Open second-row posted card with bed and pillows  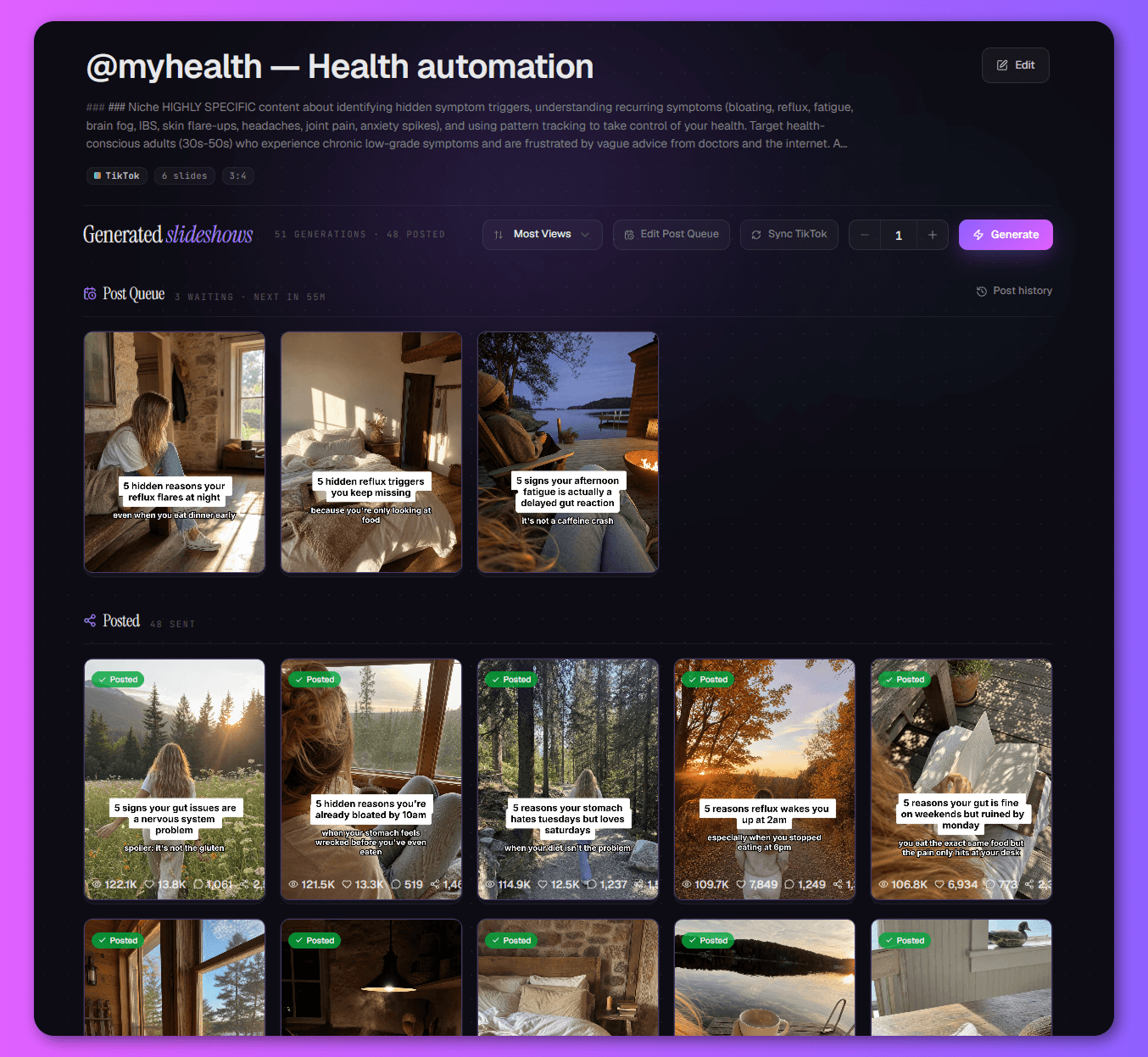coord(568,977)
